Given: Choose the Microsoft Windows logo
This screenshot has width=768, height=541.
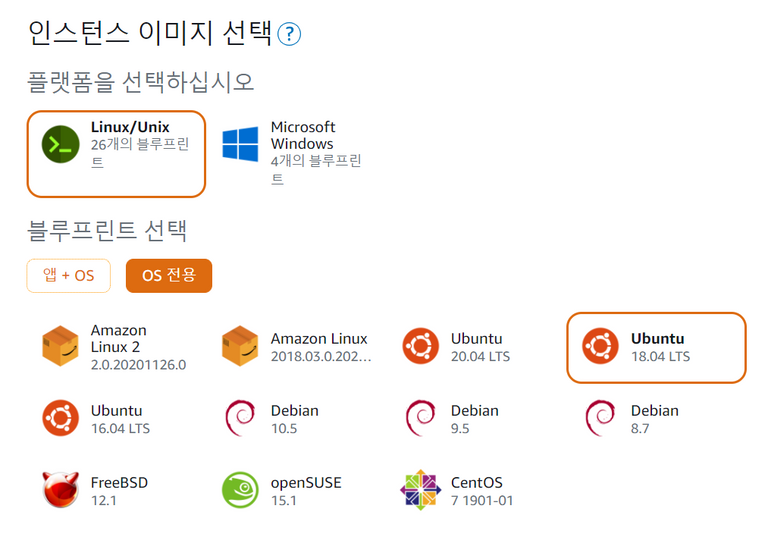Looking at the screenshot, I should coord(240,144).
